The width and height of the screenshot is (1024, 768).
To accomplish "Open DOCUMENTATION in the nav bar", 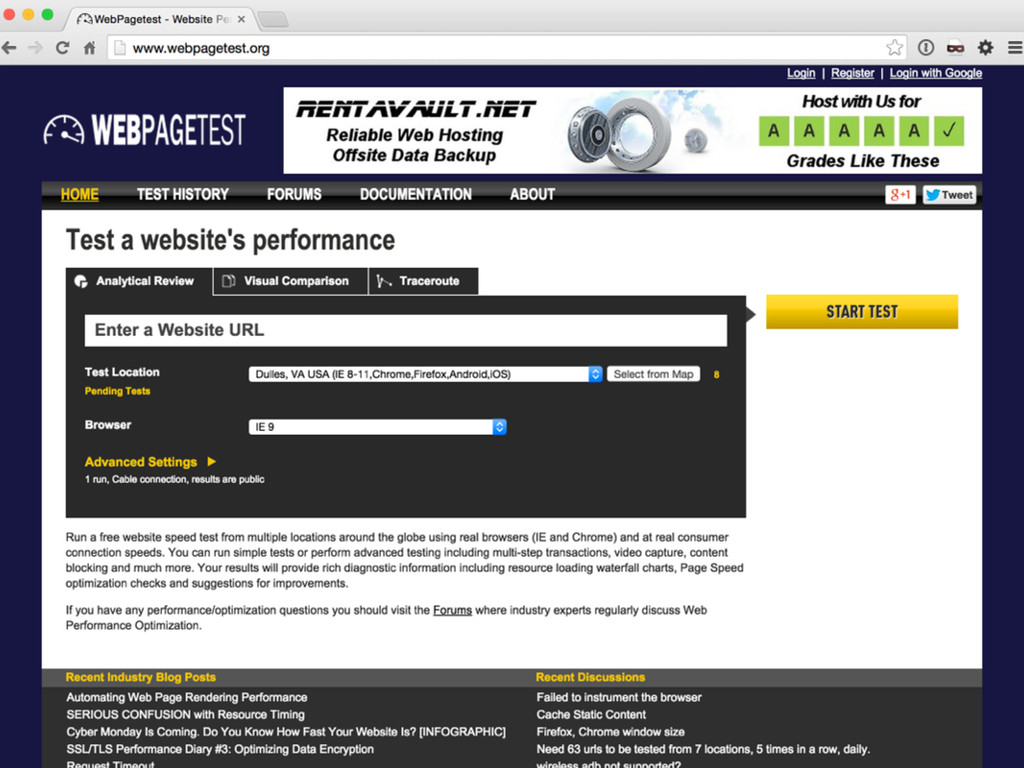I will click(415, 195).
